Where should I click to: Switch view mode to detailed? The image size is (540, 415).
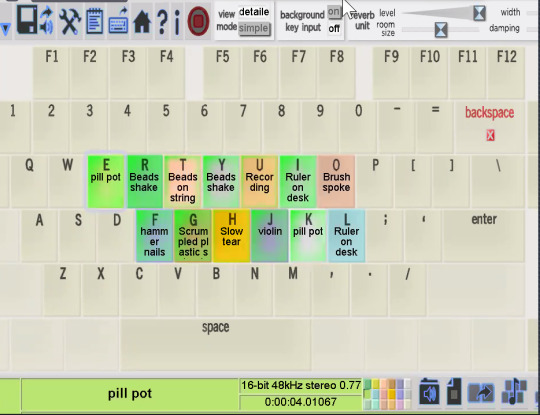[254, 12]
